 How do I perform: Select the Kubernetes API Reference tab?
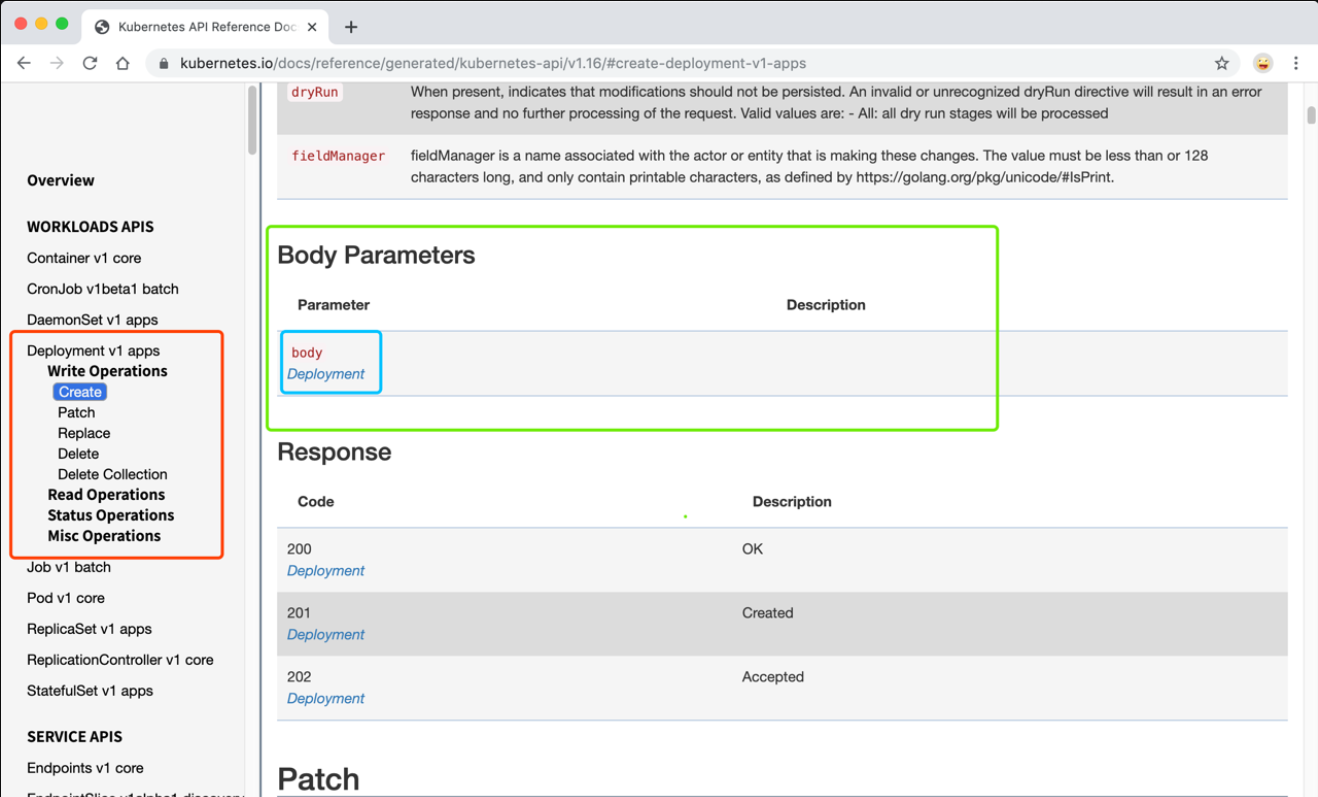[206, 27]
